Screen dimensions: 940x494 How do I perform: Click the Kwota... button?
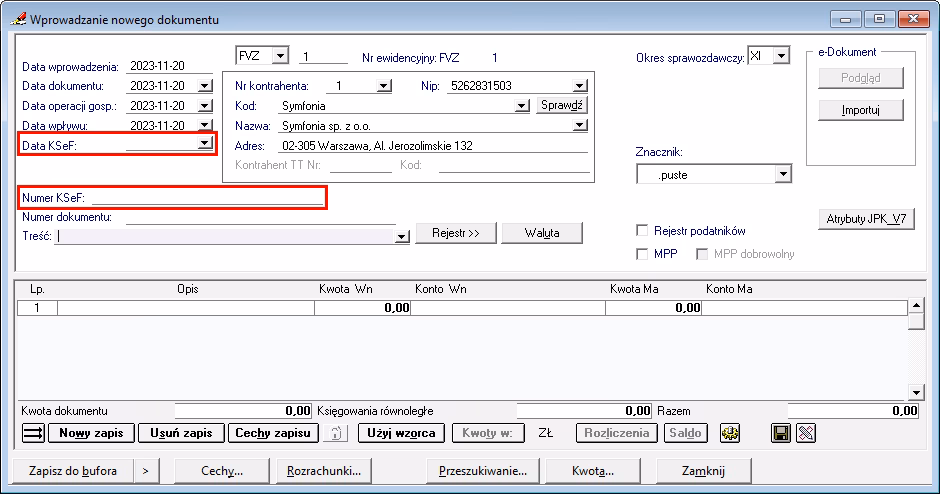[592, 471]
